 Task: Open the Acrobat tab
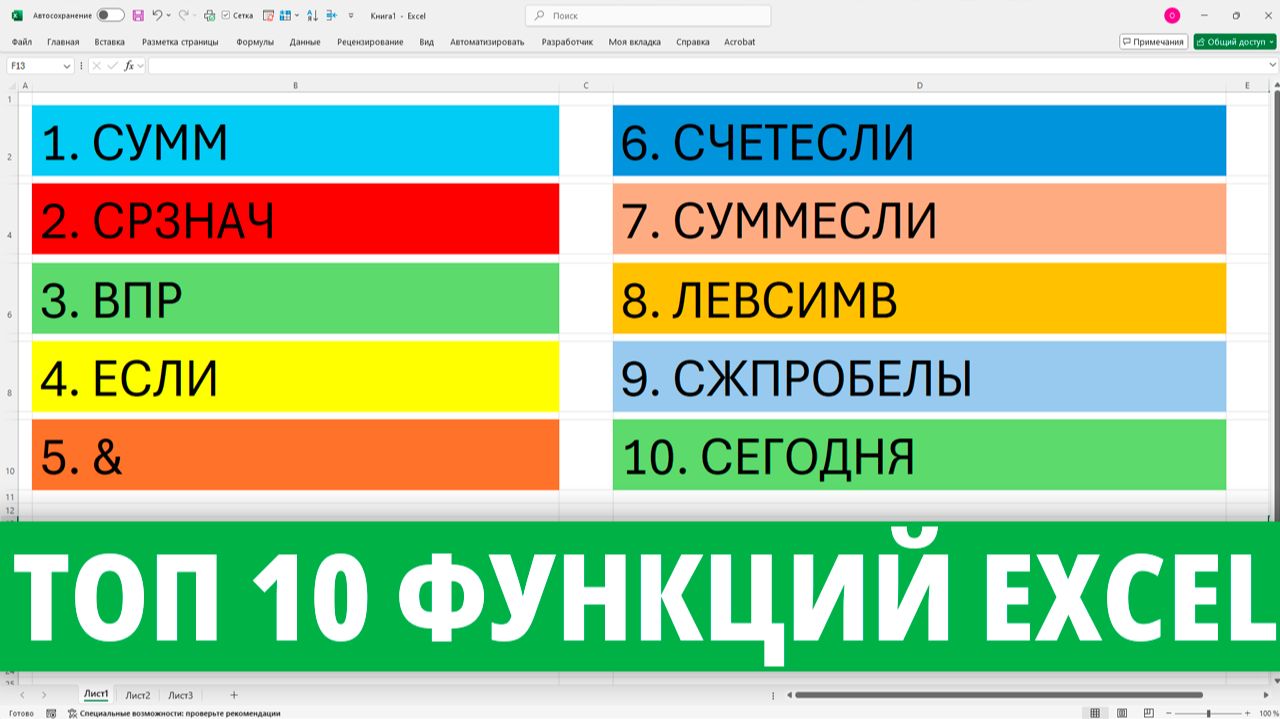(740, 42)
